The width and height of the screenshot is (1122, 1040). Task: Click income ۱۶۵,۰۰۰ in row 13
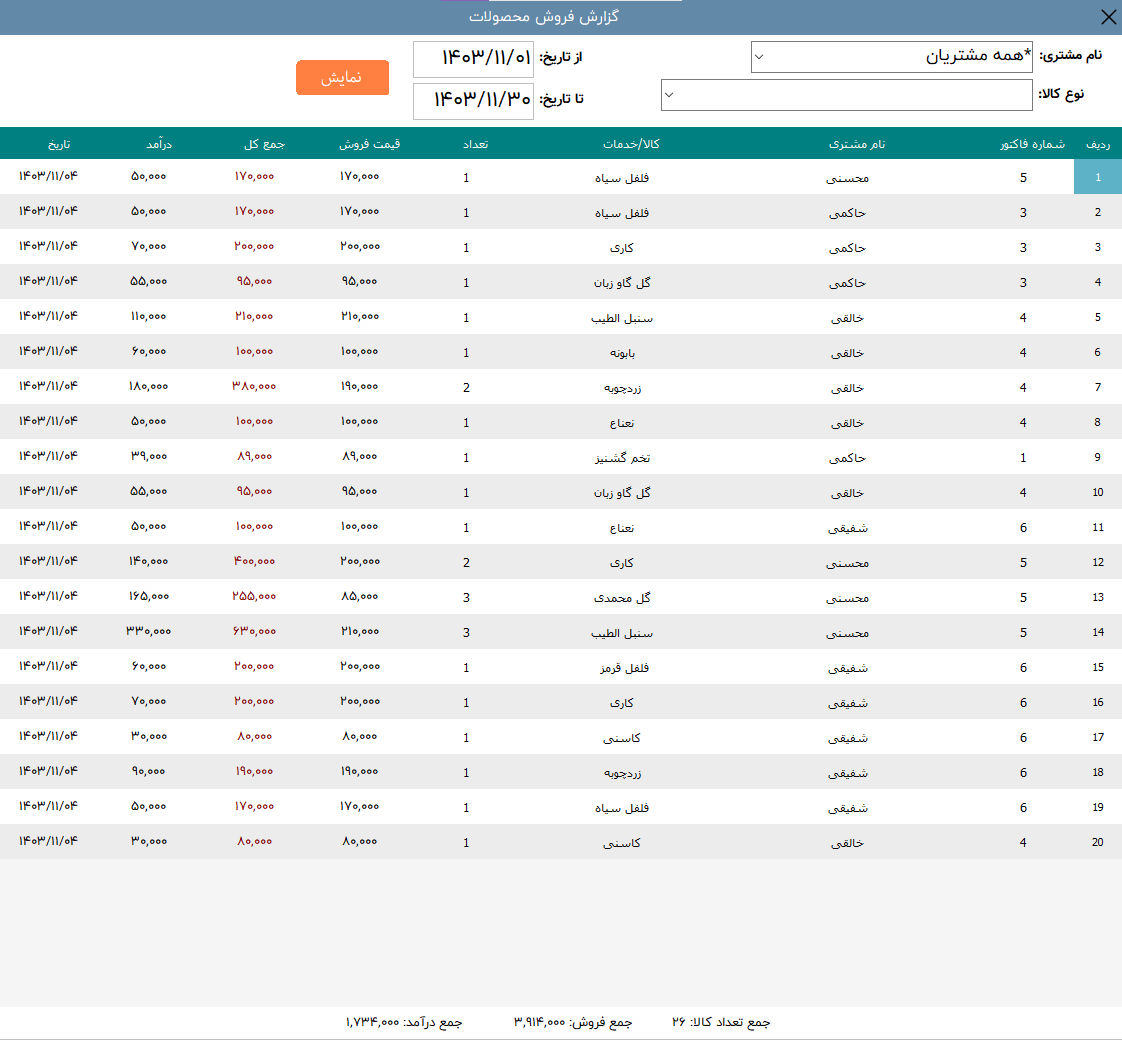click(149, 596)
